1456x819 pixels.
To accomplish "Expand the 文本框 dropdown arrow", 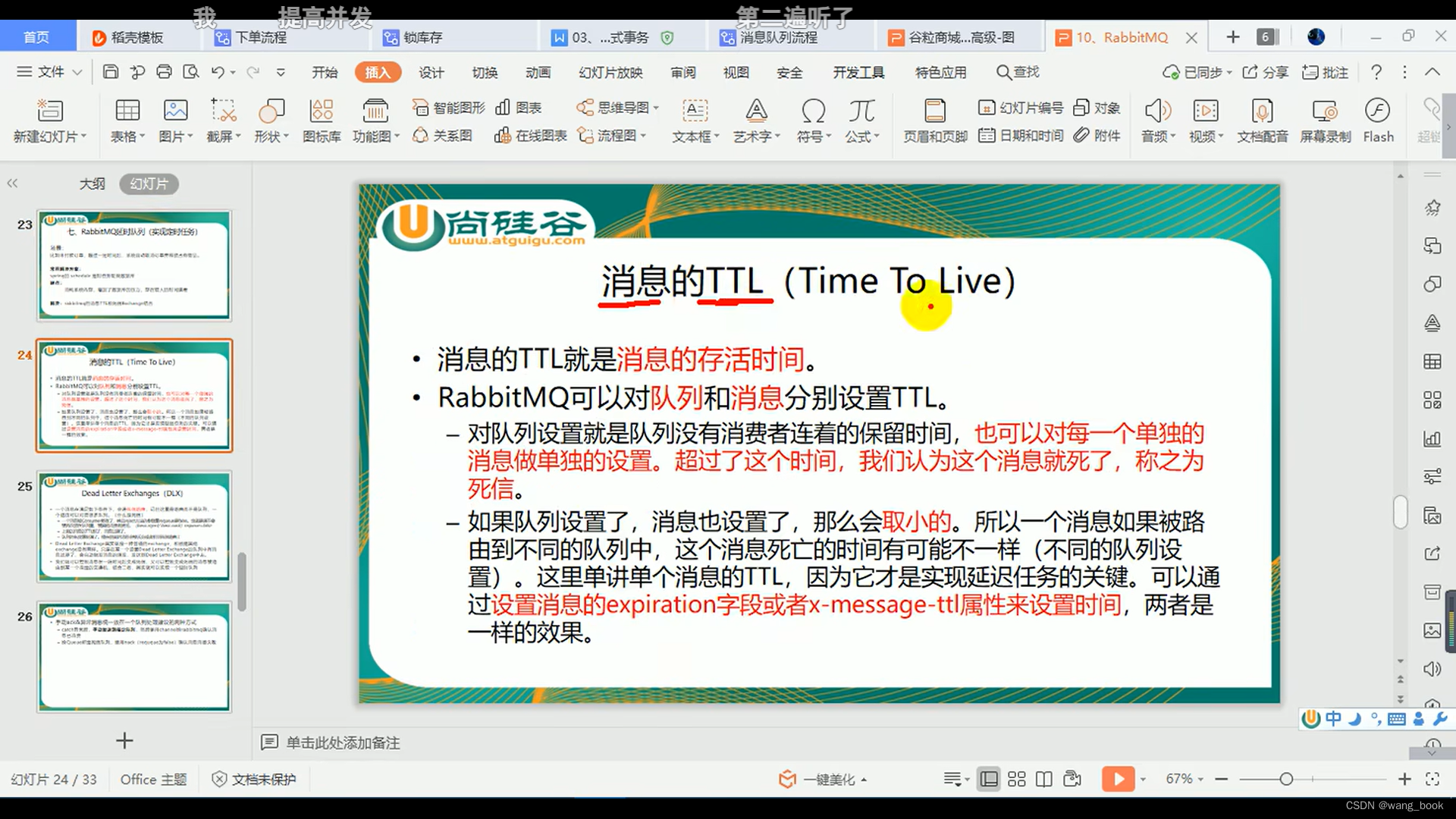I will 717,137.
